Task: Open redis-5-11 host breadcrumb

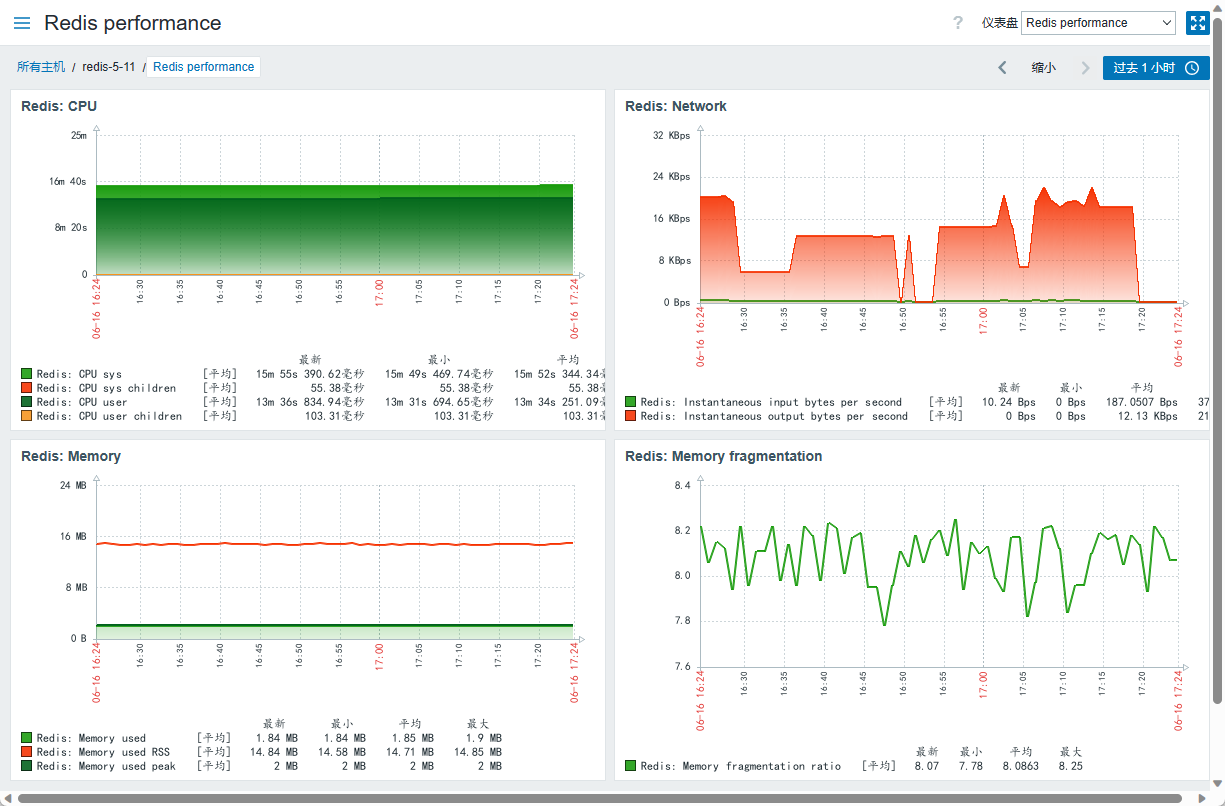Action: (x=108, y=67)
